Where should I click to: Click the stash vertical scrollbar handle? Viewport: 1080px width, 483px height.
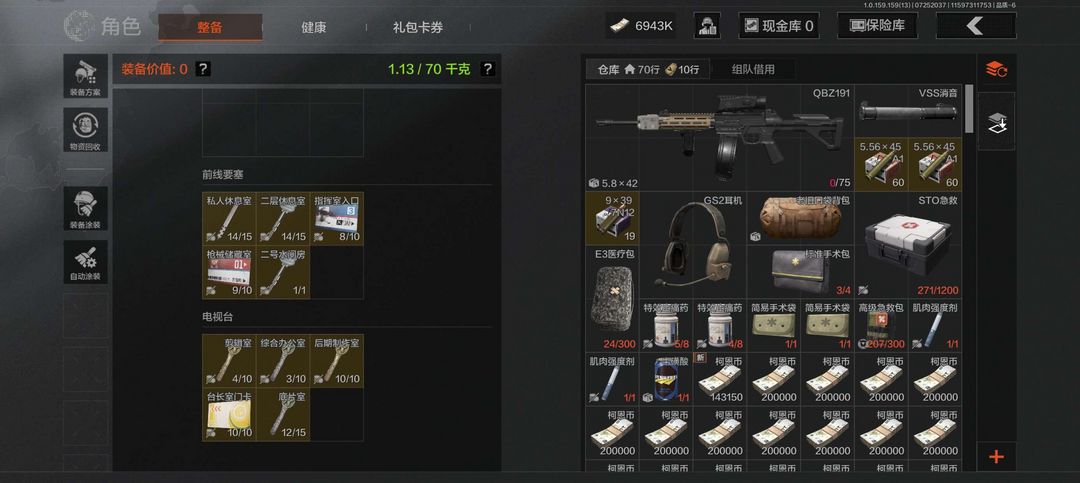tap(969, 109)
